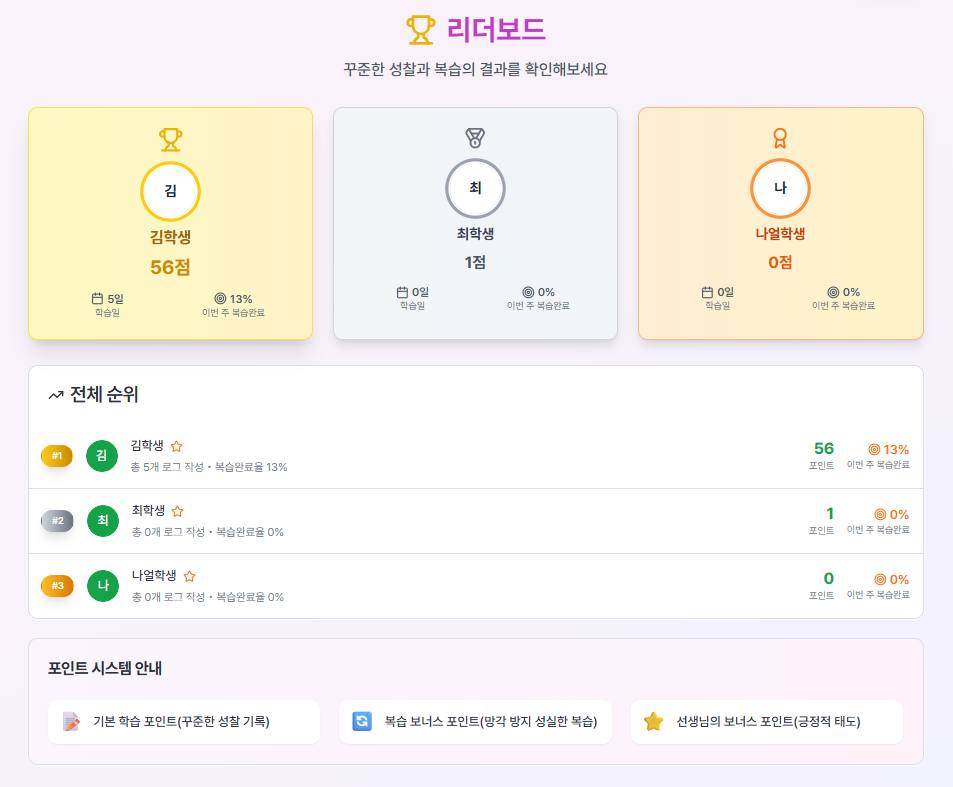This screenshot has width=953, height=787.
Task: Click the blue refresh icon for 복습 보너스 포인트
Action: pos(361,721)
